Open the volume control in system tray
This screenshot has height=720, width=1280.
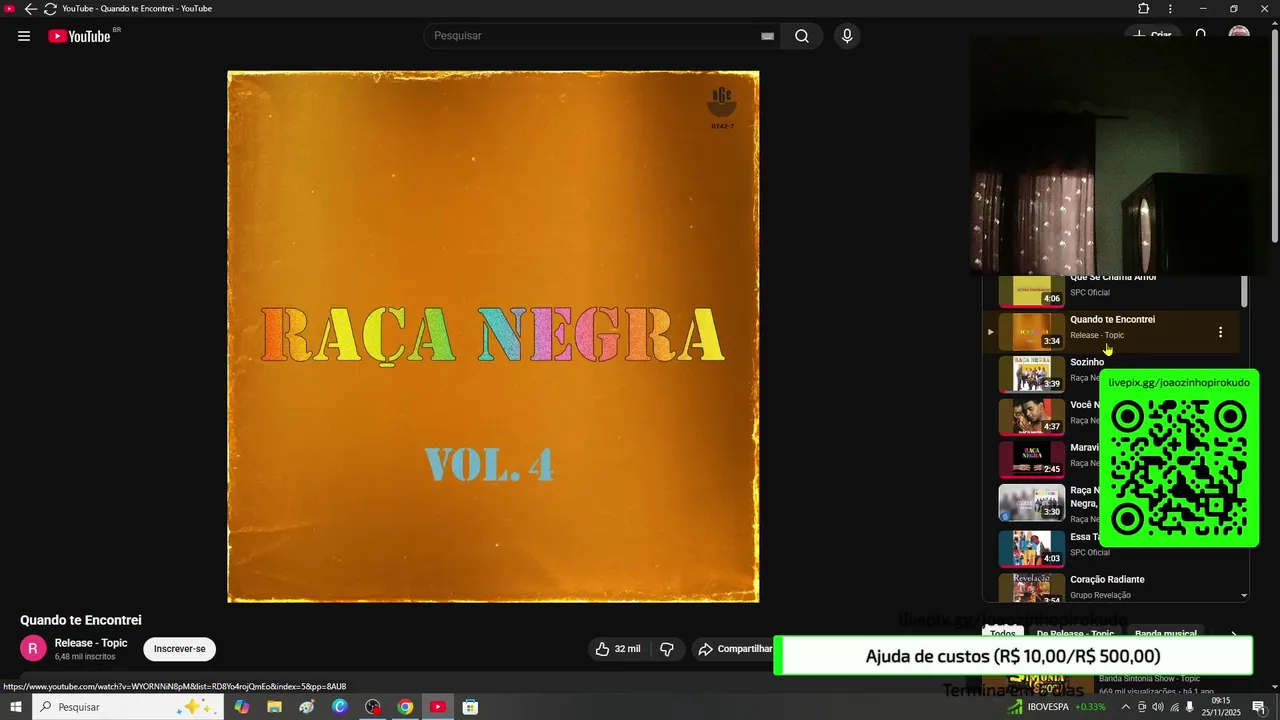1158,707
